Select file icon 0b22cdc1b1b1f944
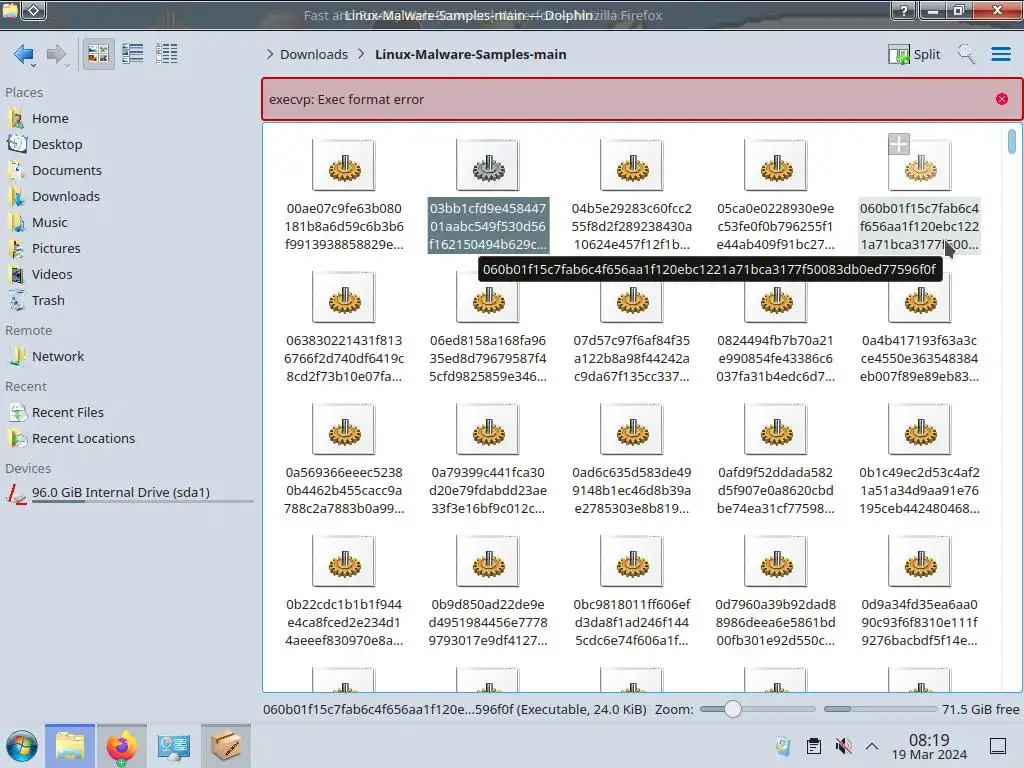Screen dimensions: 1024x768 coord(344,562)
